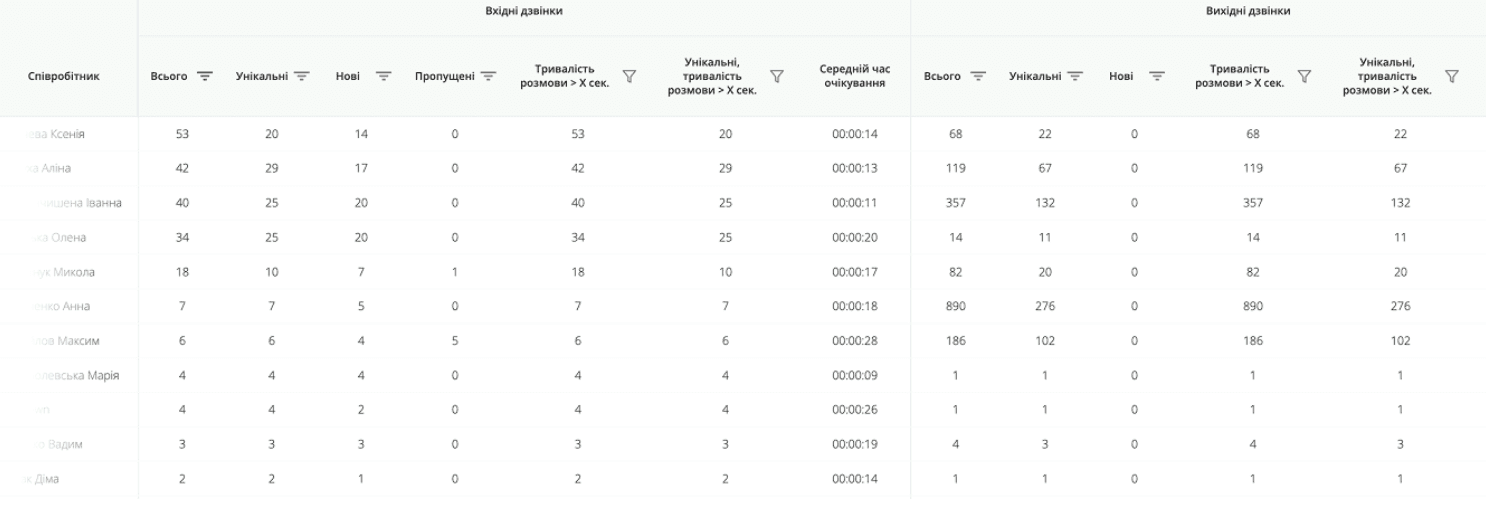
Task: Sort outgoing calls by Нові icon
Action: coord(1156,76)
